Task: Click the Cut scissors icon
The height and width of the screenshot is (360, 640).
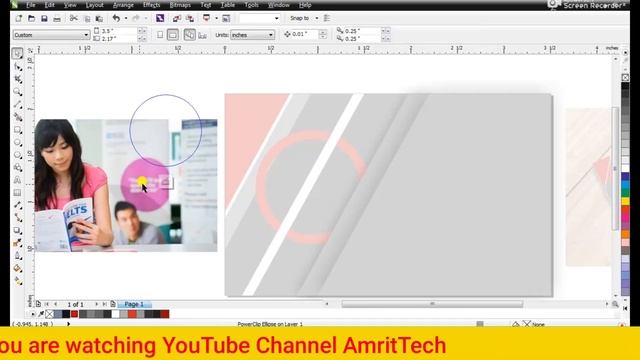Action: click(x=73, y=18)
